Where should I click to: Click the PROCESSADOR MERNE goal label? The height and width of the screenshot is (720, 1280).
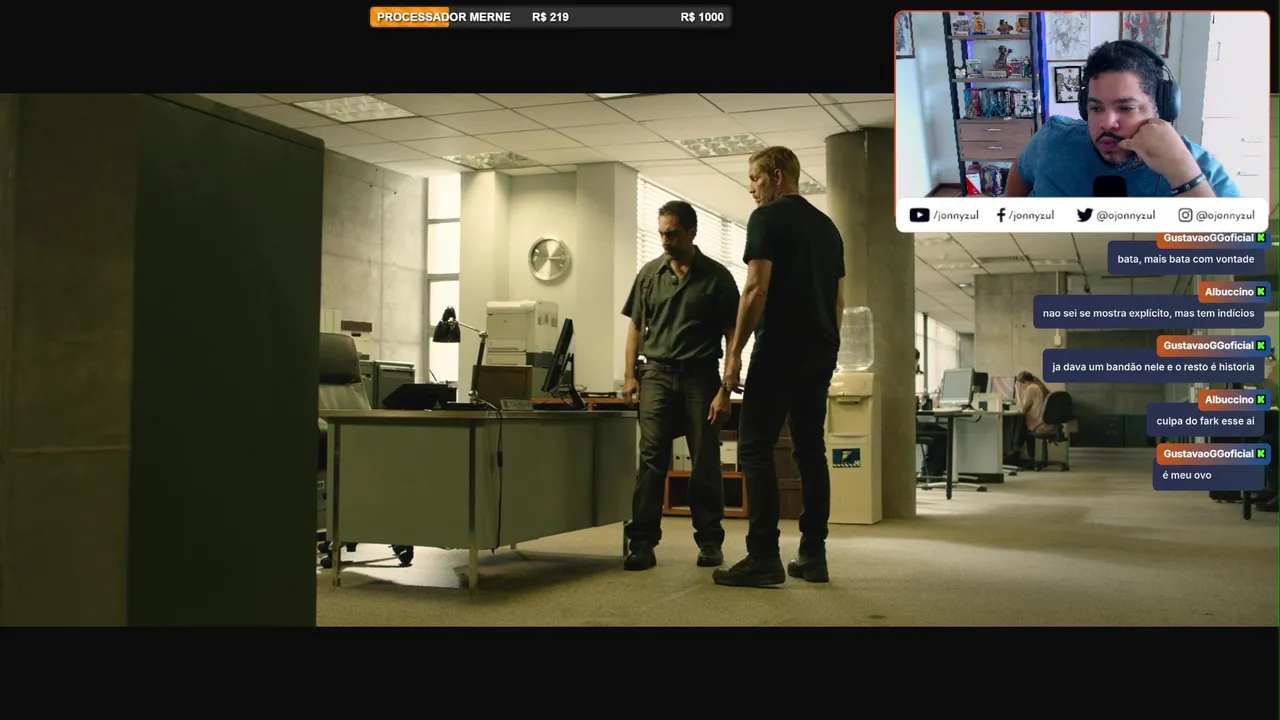coord(443,17)
